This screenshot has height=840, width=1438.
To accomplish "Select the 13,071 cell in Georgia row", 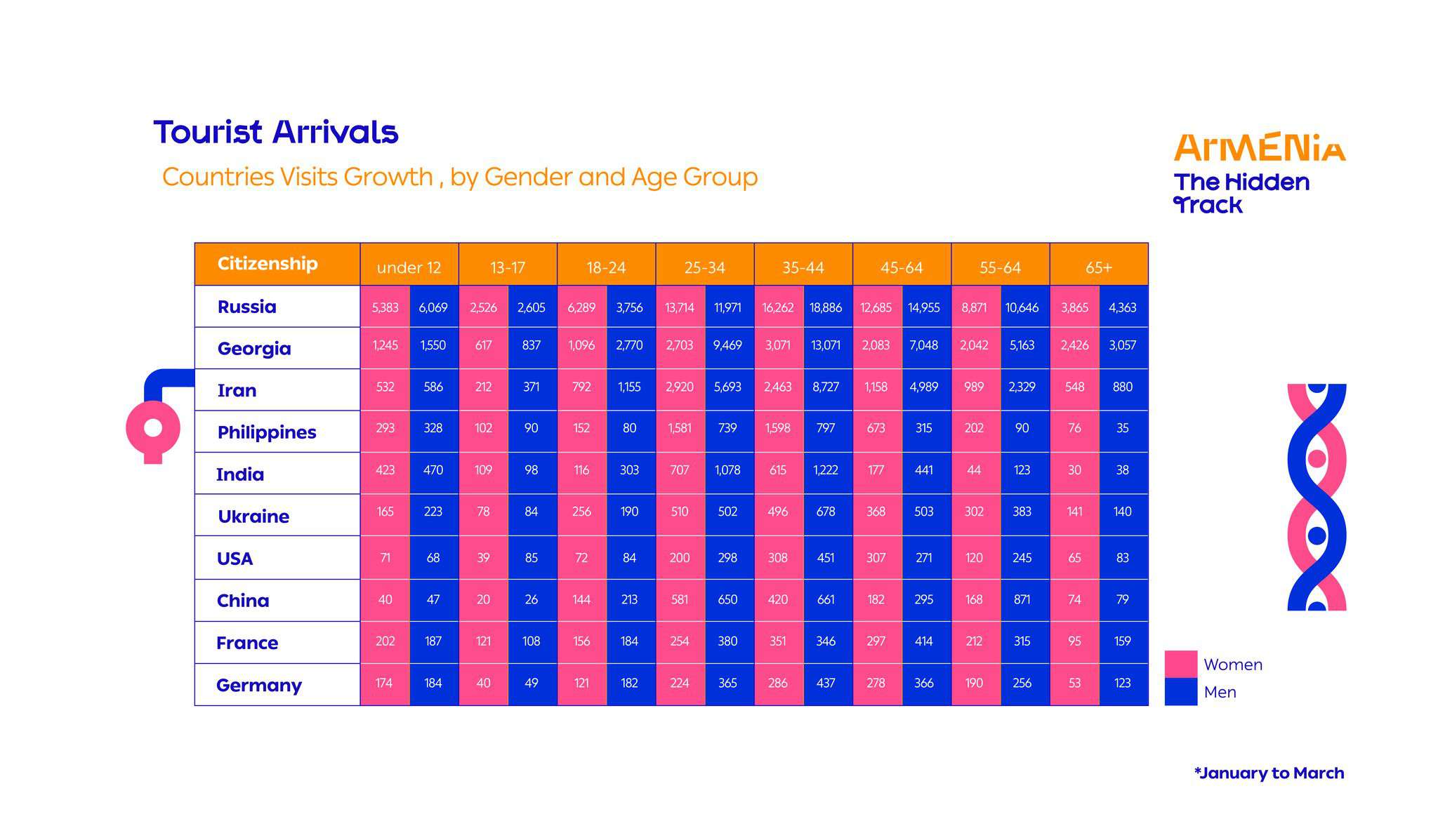I will point(826,345).
